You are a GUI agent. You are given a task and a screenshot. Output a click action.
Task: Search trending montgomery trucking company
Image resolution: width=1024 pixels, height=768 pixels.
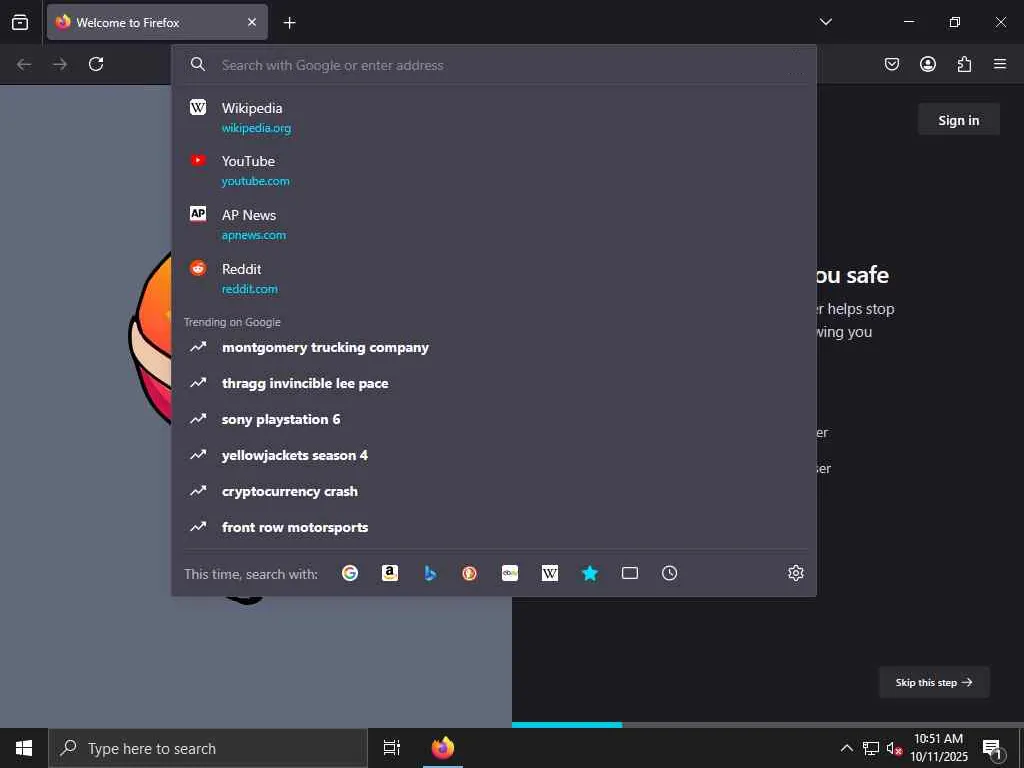coord(494,347)
